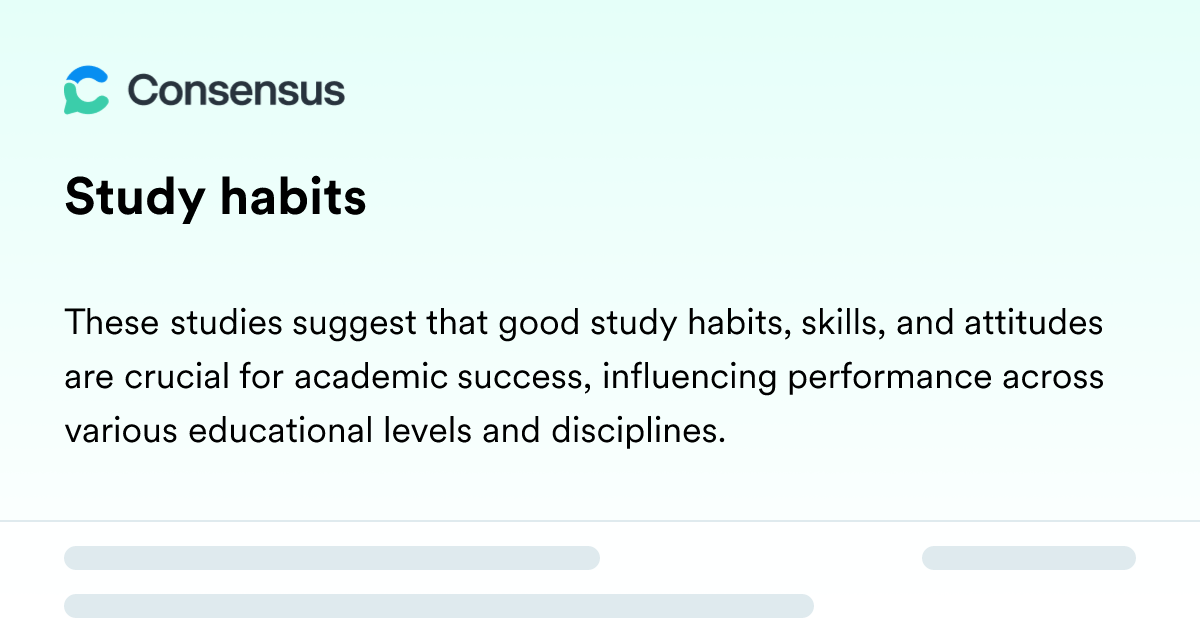Click the word "Study" in the title
The width and height of the screenshot is (1200, 630).
132,199
